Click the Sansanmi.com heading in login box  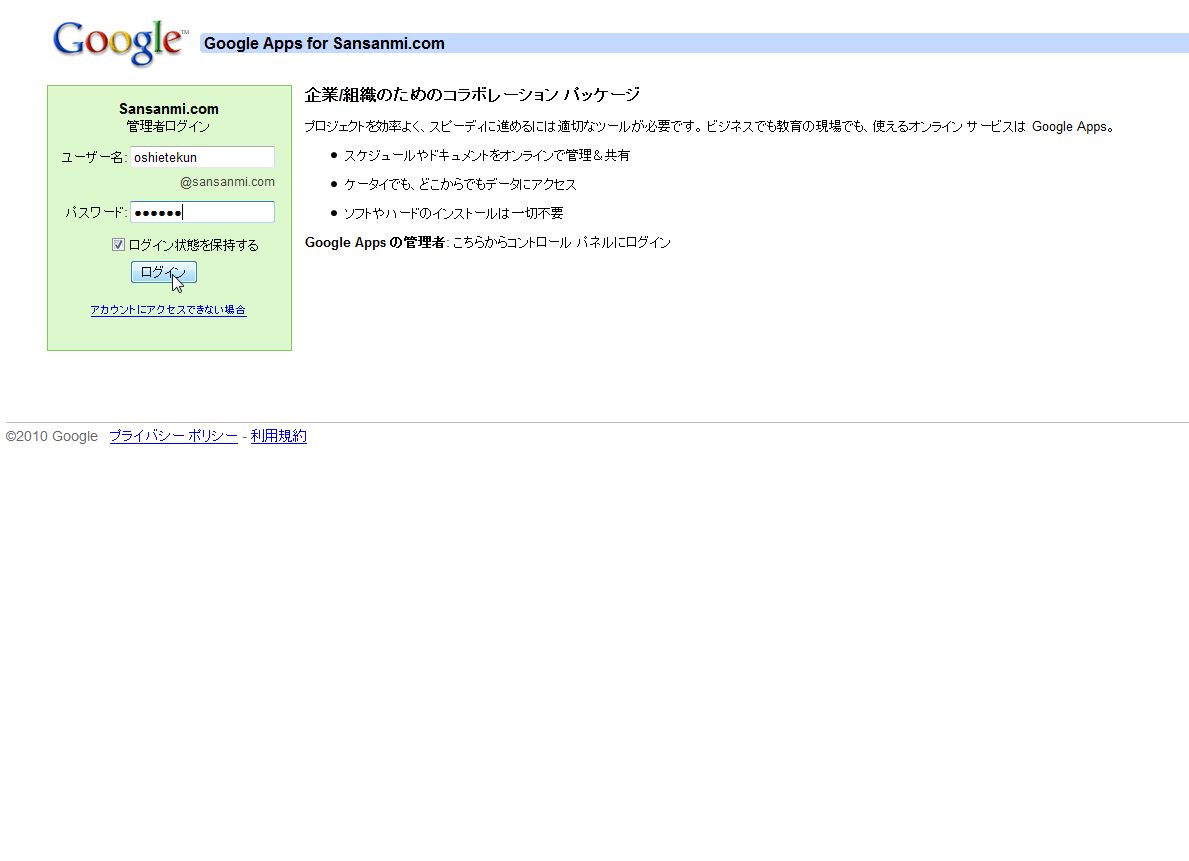coord(169,108)
